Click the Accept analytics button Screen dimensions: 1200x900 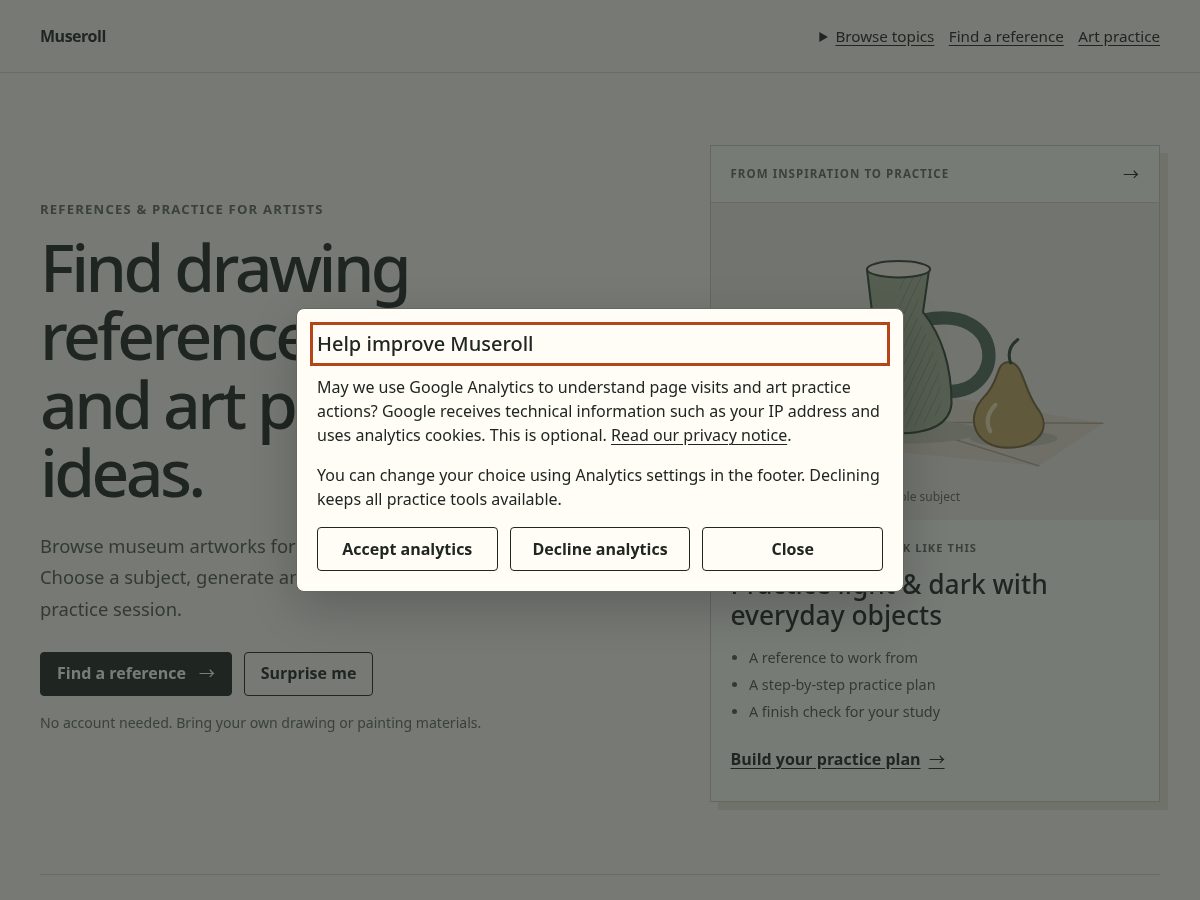[407, 549]
